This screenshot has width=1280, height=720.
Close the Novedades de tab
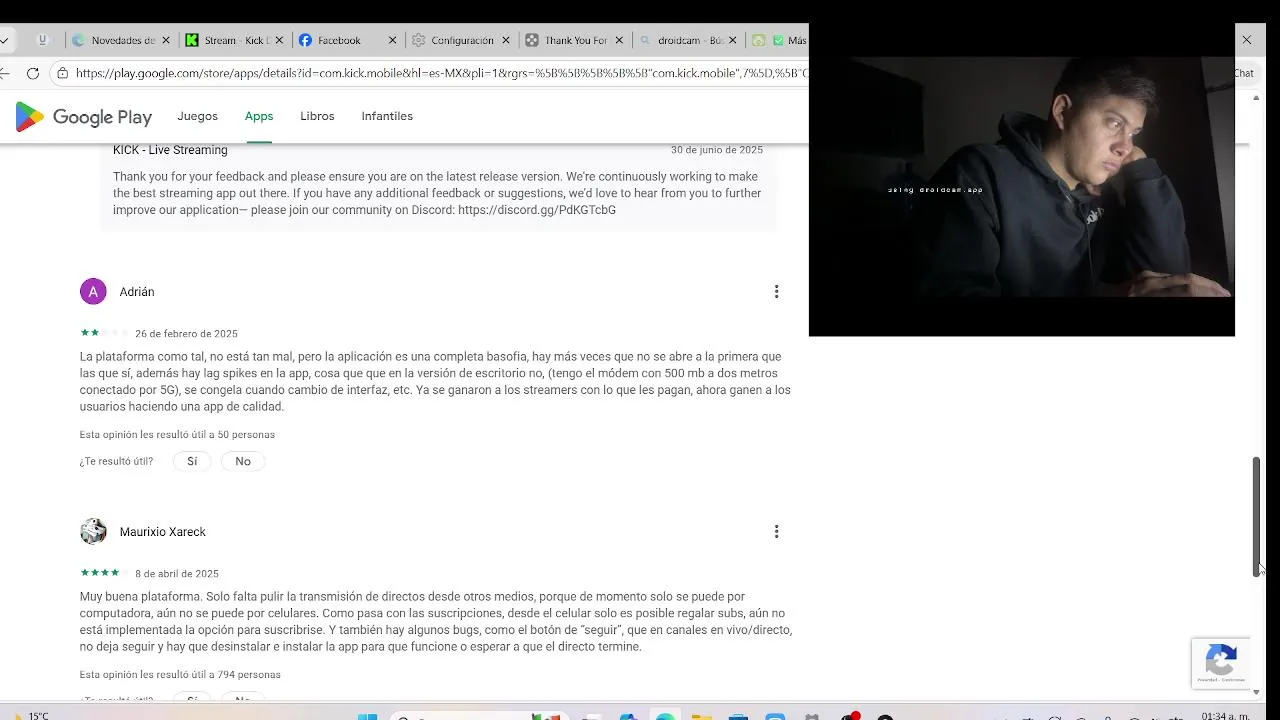pos(165,40)
